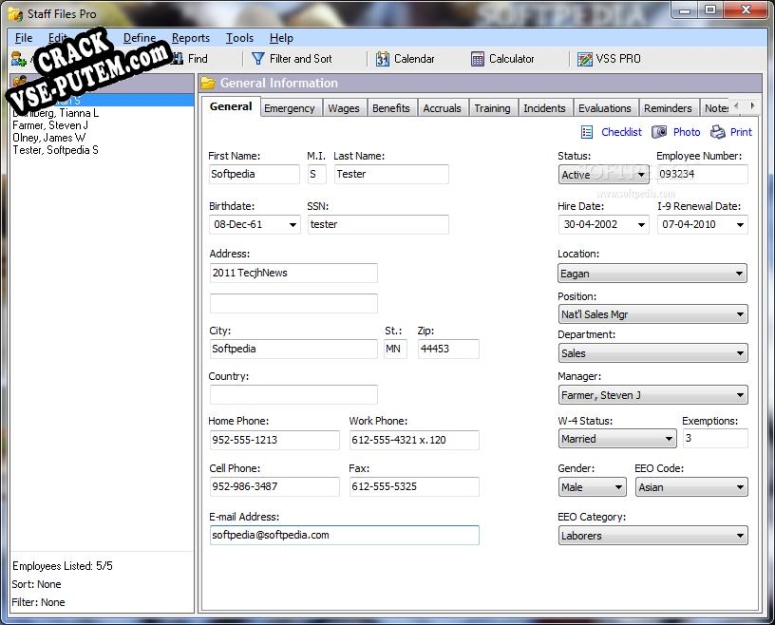Open the EEO Code dropdown
775x625 pixels.
pos(691,487)
